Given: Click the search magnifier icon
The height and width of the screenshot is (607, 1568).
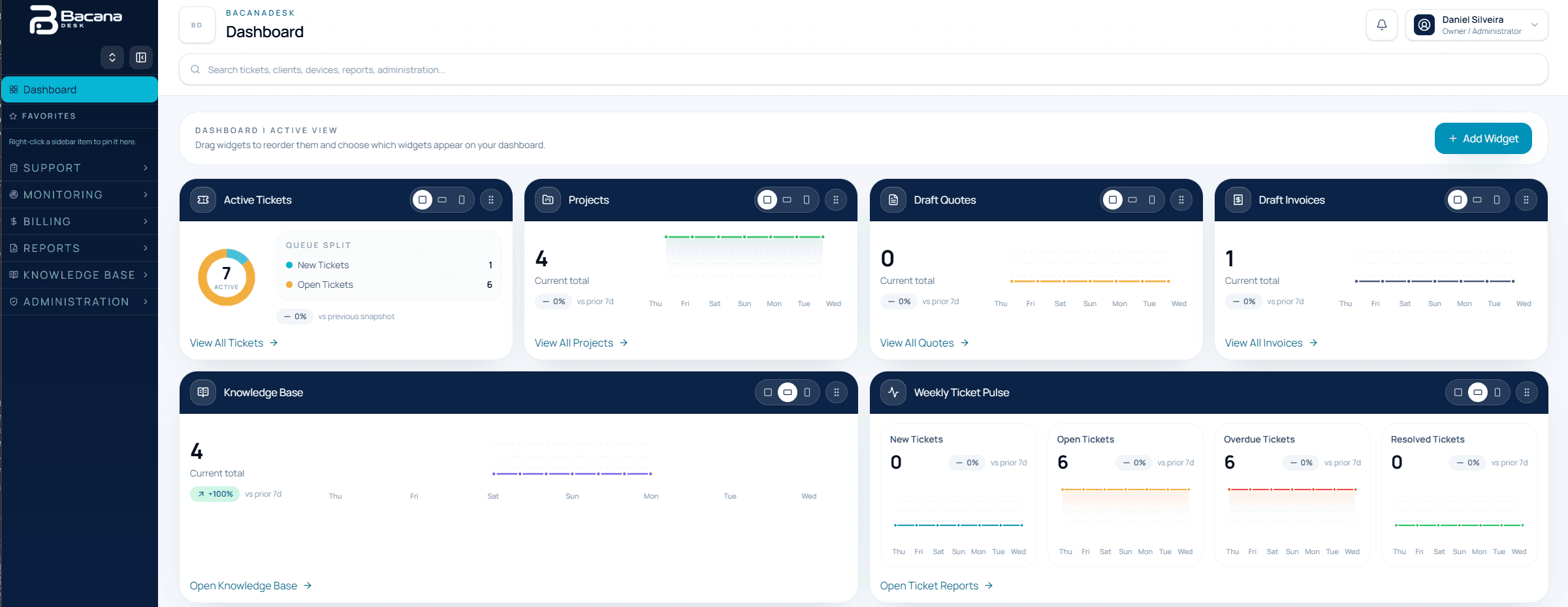Looking at the screenshot, I should pyautogui.click(x=195, y=69).
